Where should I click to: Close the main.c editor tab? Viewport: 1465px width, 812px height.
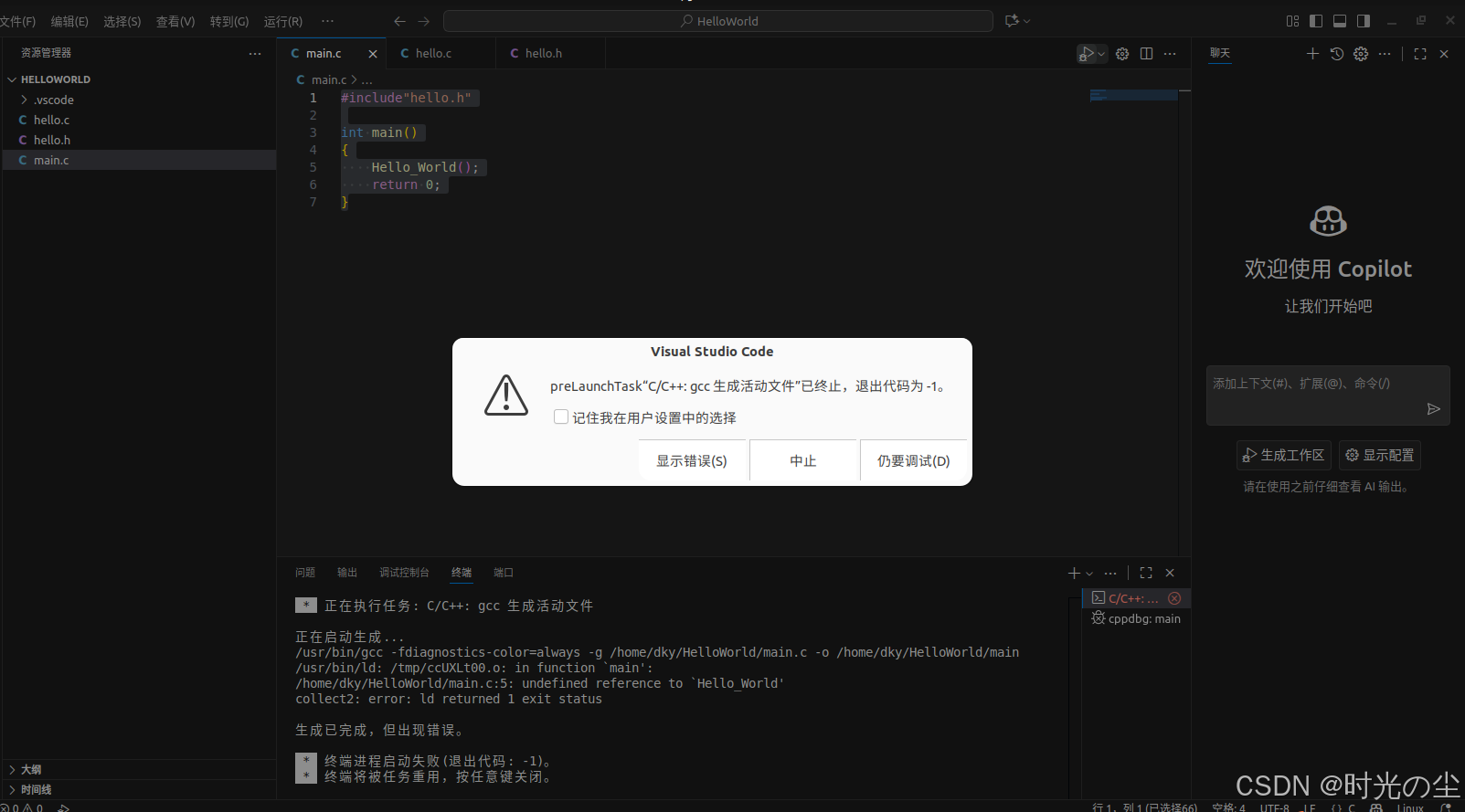pyautogui.click(x=373, y=54)
